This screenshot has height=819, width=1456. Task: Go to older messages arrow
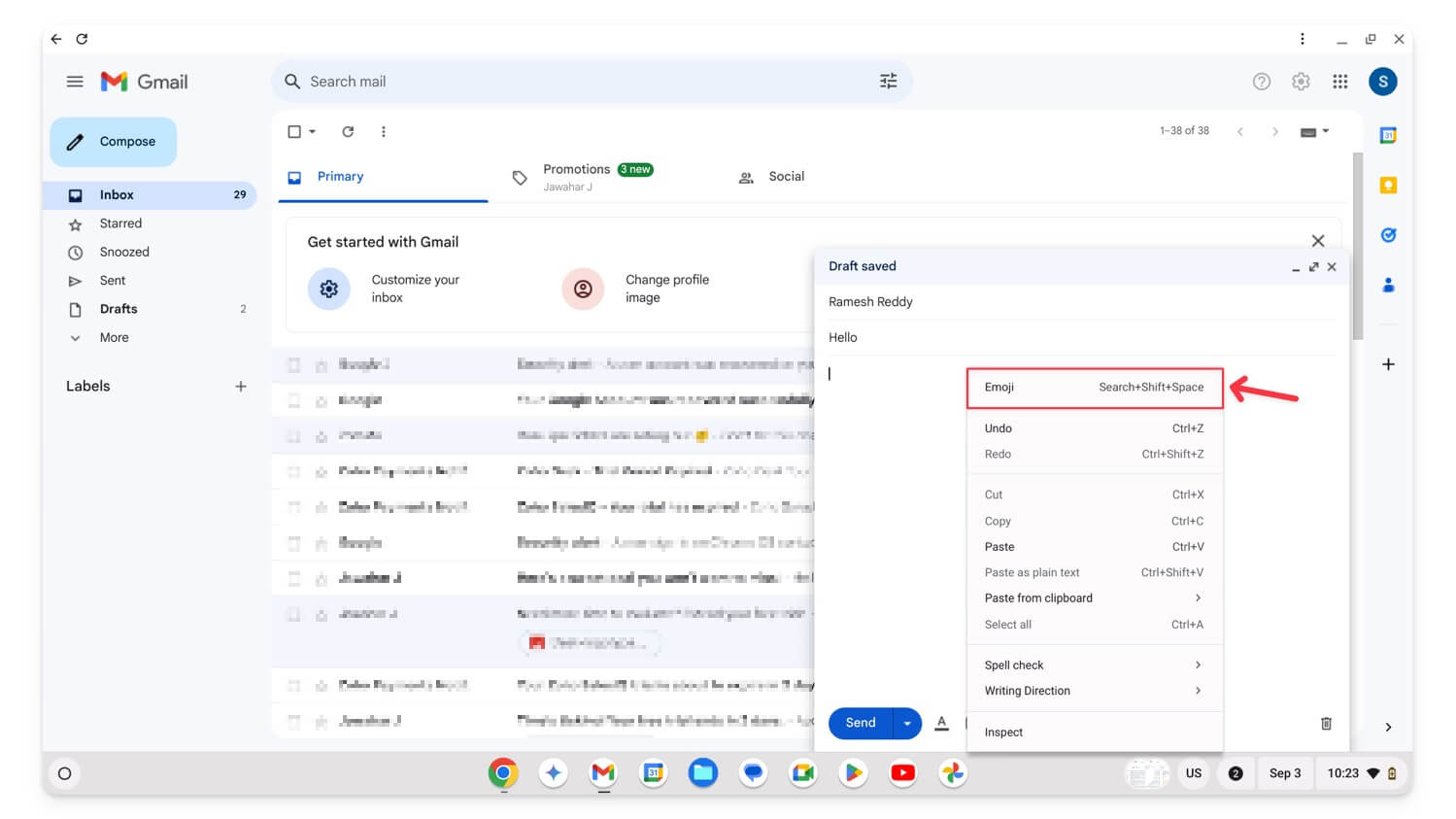coord(1274,132)
